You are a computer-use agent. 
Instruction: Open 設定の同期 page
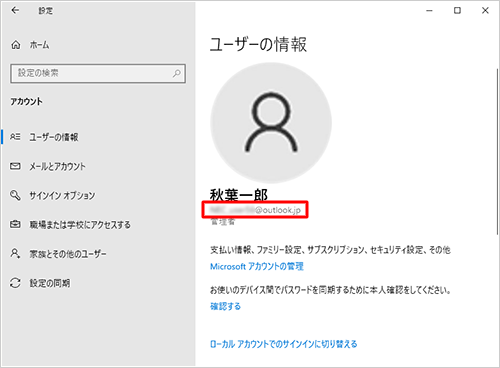50,283
